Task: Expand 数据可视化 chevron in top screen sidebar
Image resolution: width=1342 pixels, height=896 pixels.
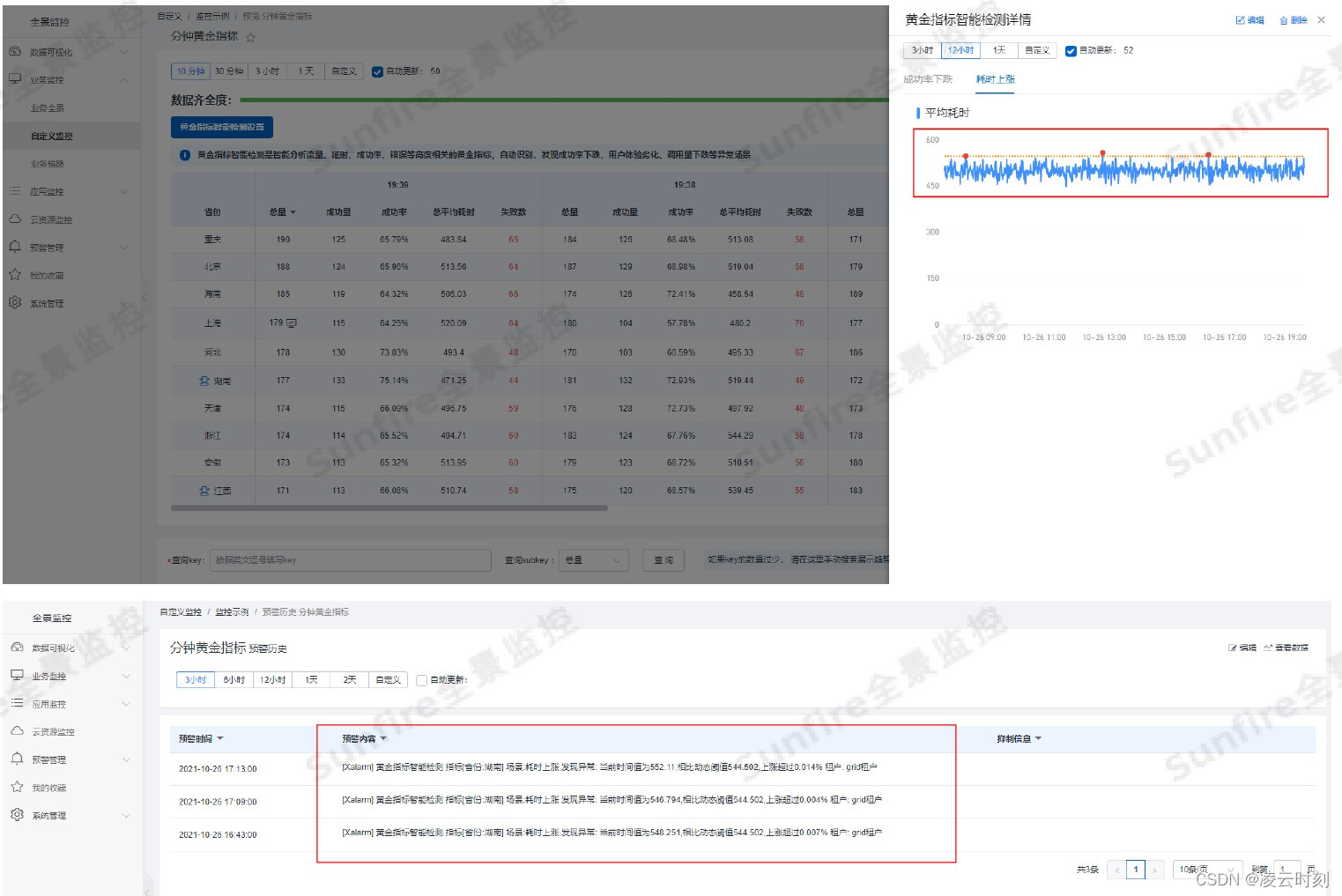Action: click(123, 52)
